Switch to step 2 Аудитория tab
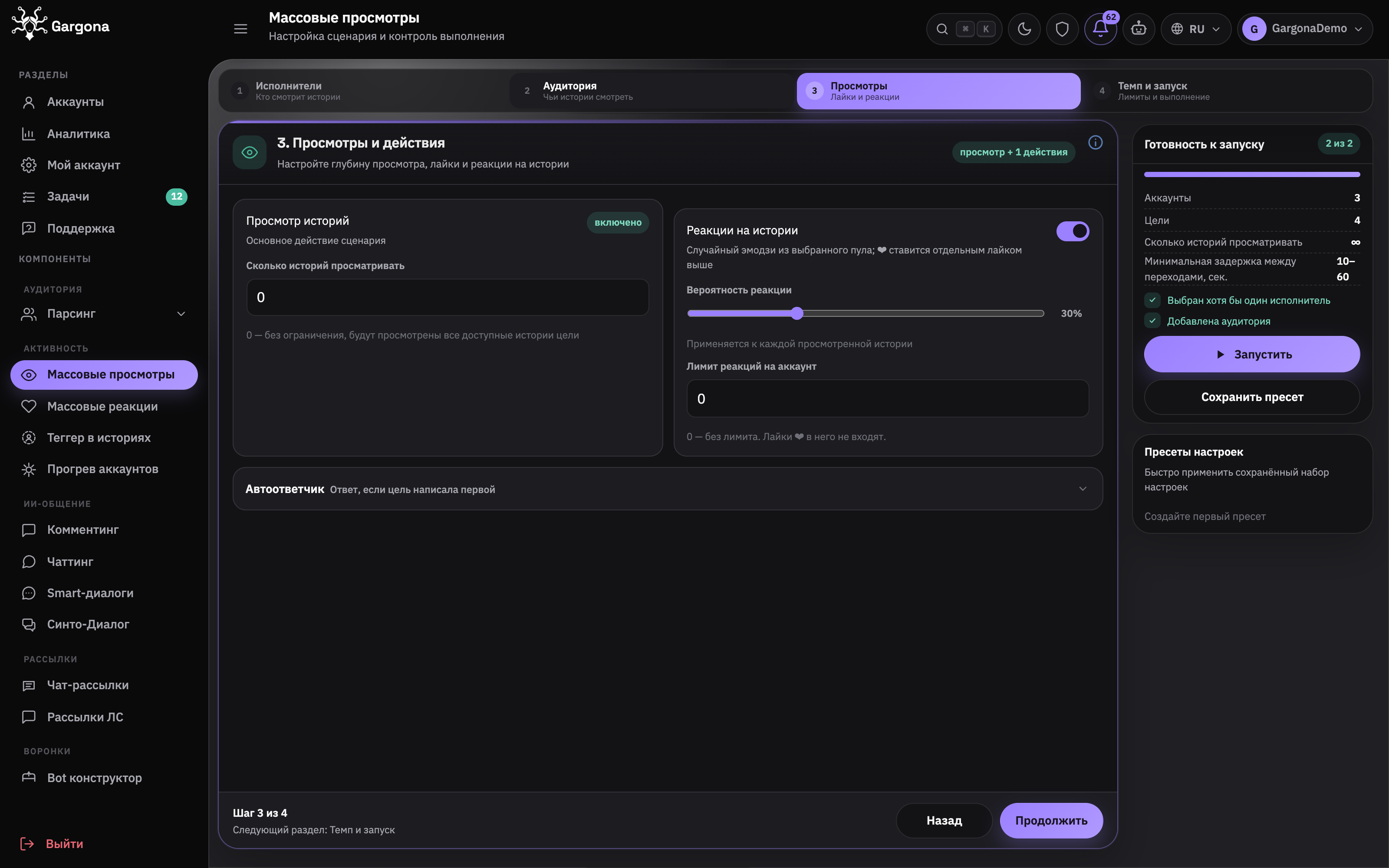 [x=651, y=91]
